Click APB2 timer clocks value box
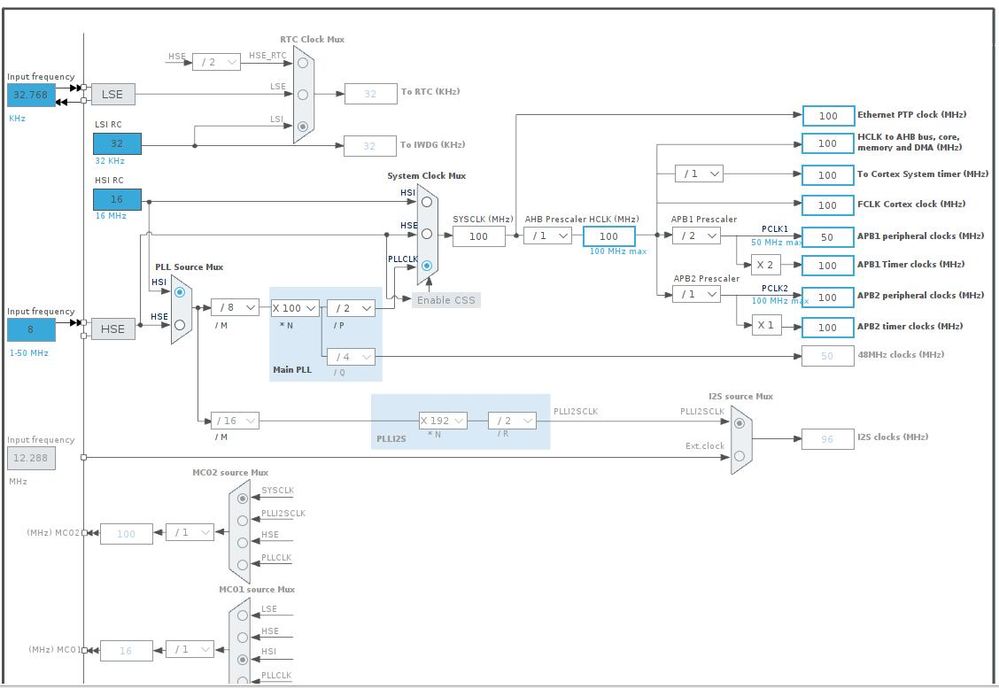Image resolution: width=999 pixels, height=688 pixels. 828,327
